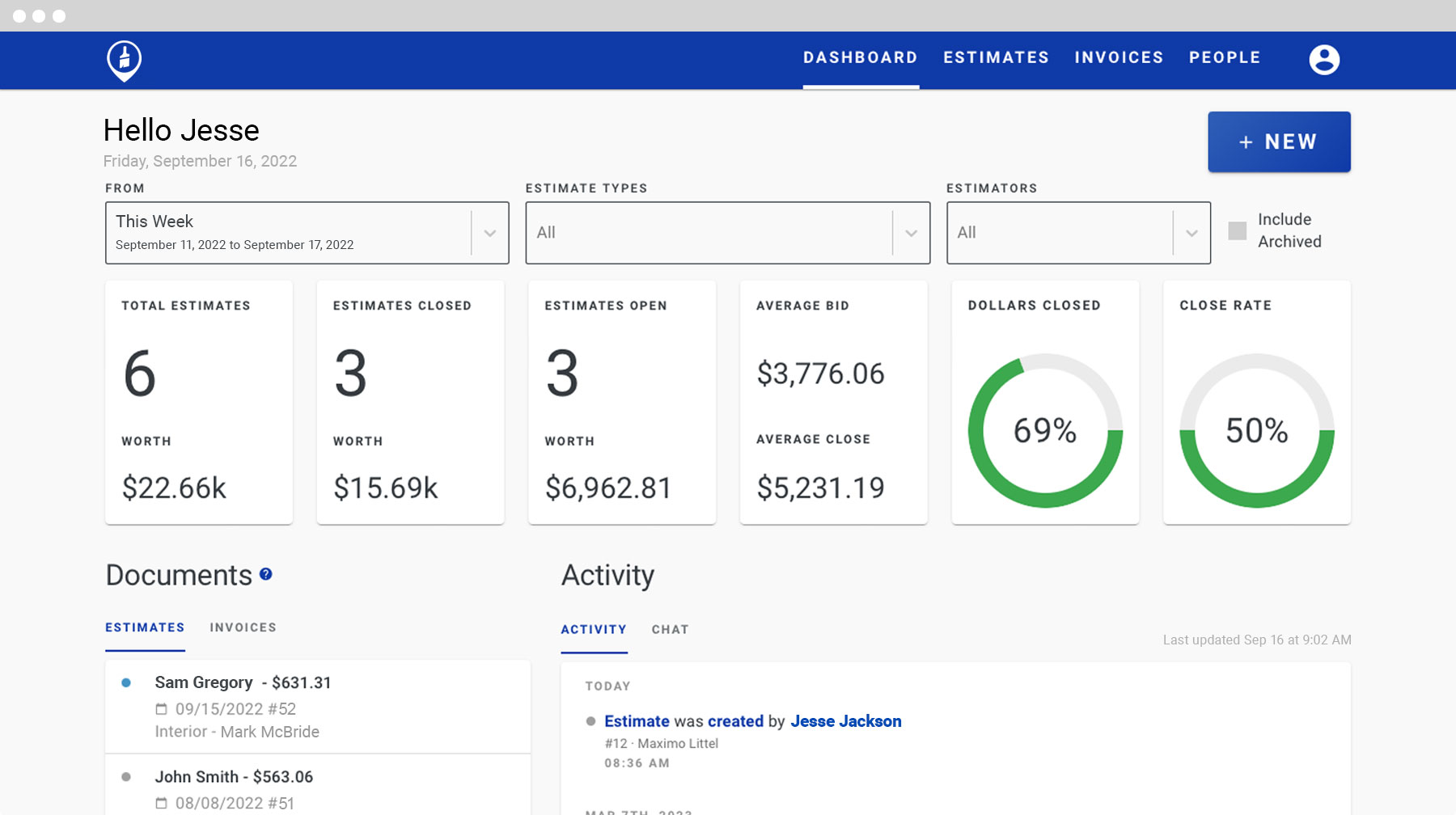Click calendar icon beside 09/15/2022 #52
The width and height of the screenshot is (1456, 815).
pos(161,709)
